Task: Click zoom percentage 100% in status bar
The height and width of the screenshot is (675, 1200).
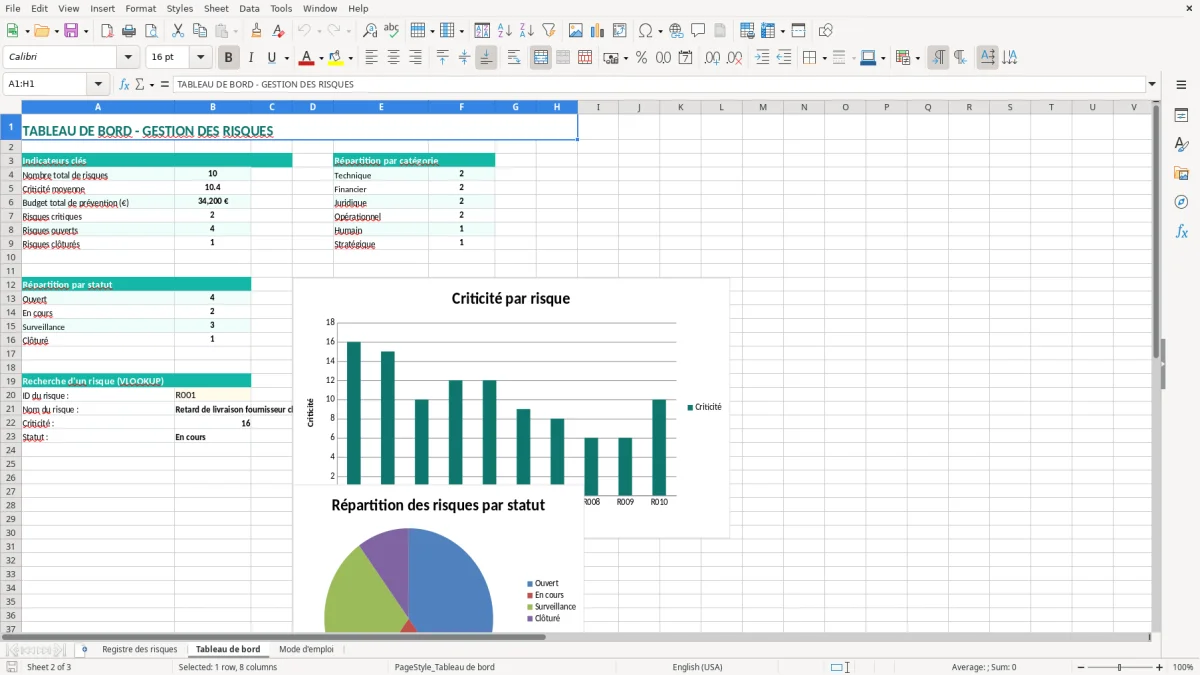Action: [1183, 667]
